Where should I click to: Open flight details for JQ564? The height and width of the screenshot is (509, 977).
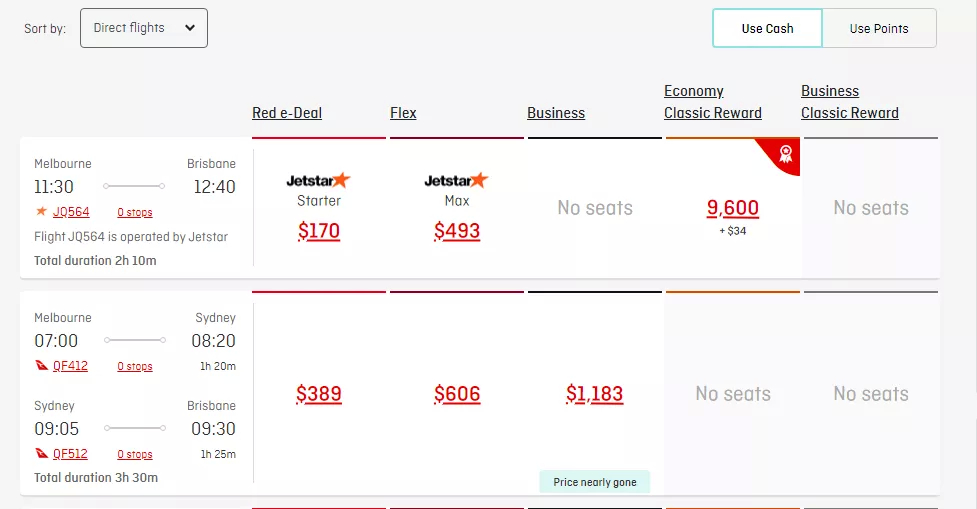71,212
